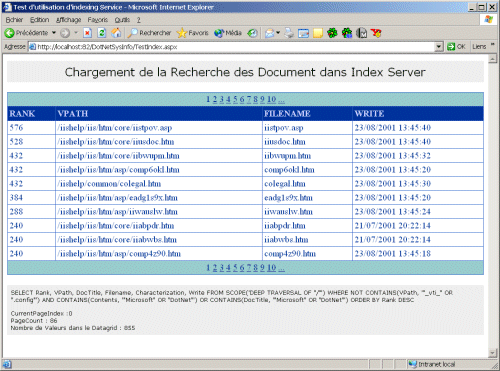This screenshot has width=500, height=371.
Task: Click the red Y toolbar icon
Action: coord(376,33)
